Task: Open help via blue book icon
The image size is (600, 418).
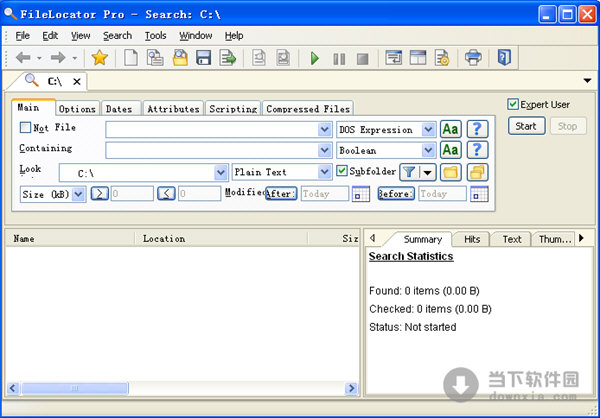Action: (504, 57)
